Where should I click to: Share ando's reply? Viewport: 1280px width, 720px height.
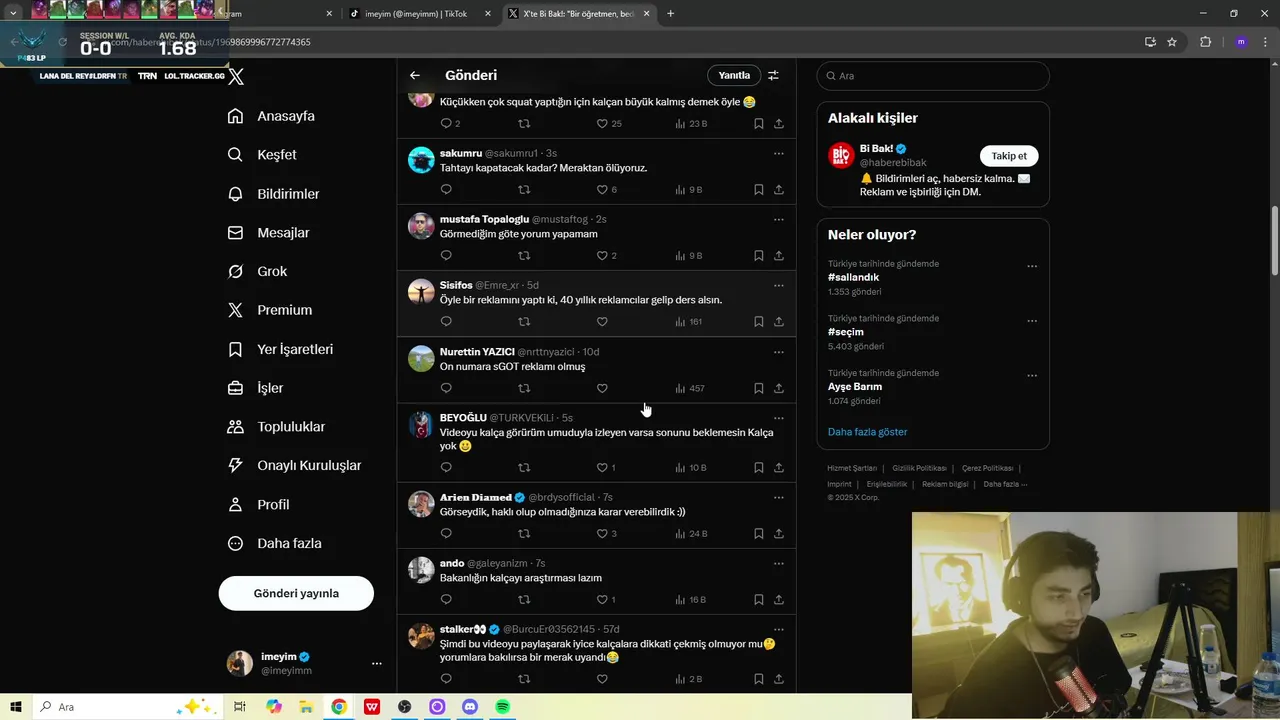pyautogui.click(x=779, y=600)
